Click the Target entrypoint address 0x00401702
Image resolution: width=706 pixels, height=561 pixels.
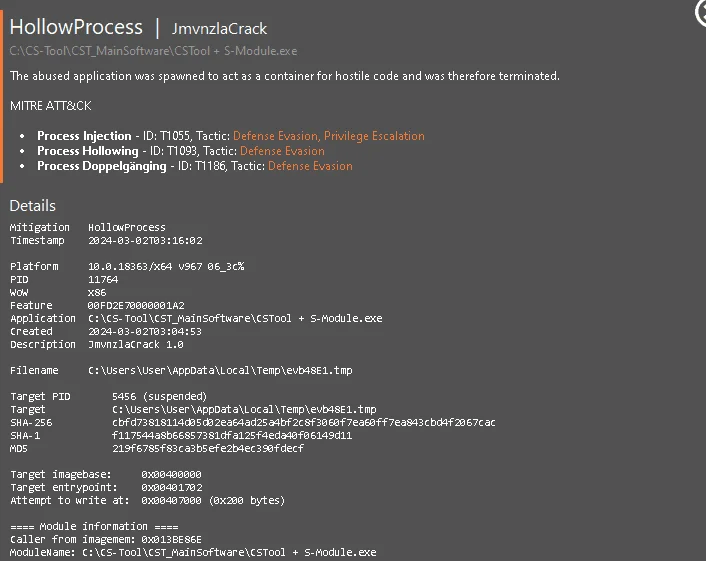click(172, 487)
